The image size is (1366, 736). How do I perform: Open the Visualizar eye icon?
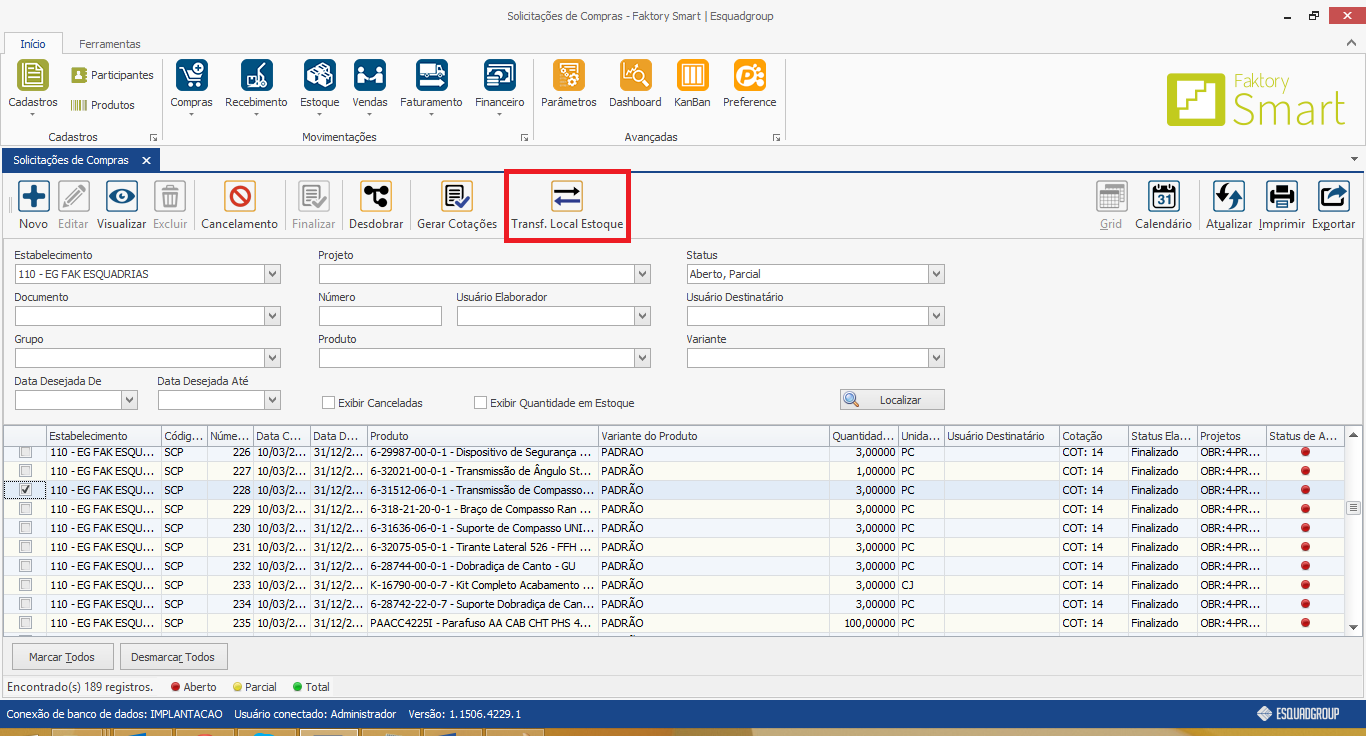pyautogui.click(x=122, y=197)
